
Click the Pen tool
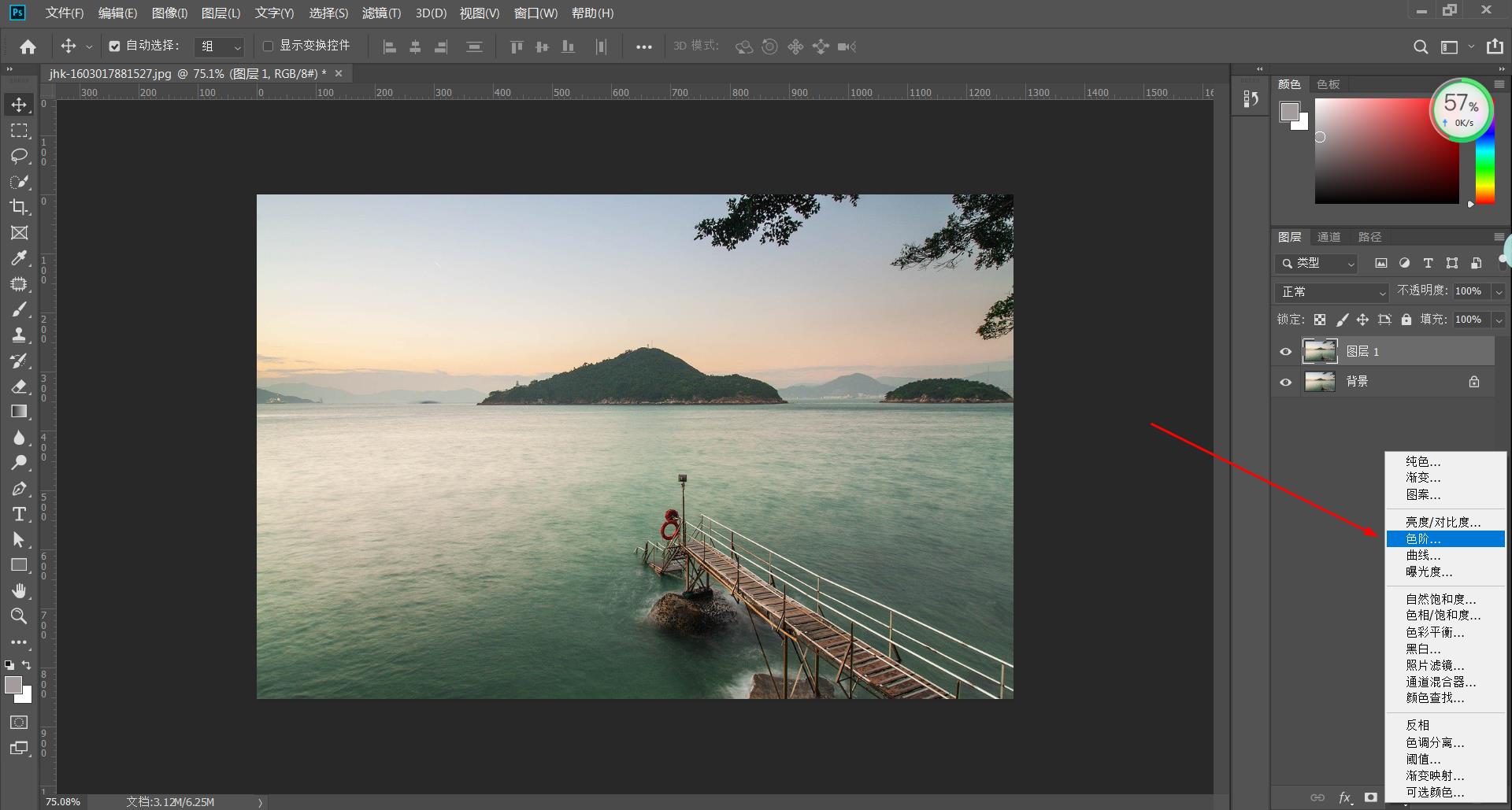point(19,489)
